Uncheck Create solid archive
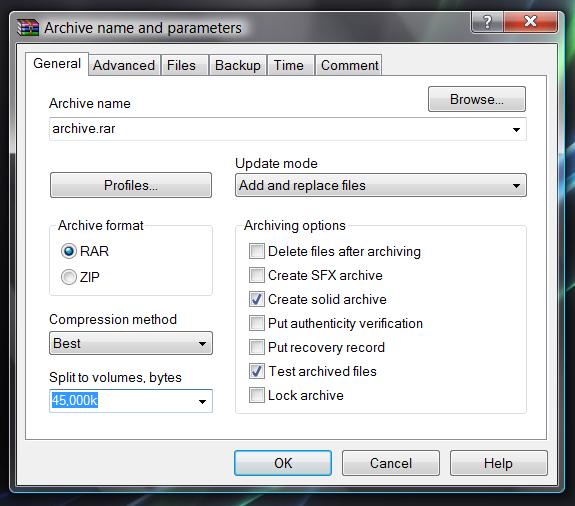Screen dimensions: 575x506 (x=257, y=299)
